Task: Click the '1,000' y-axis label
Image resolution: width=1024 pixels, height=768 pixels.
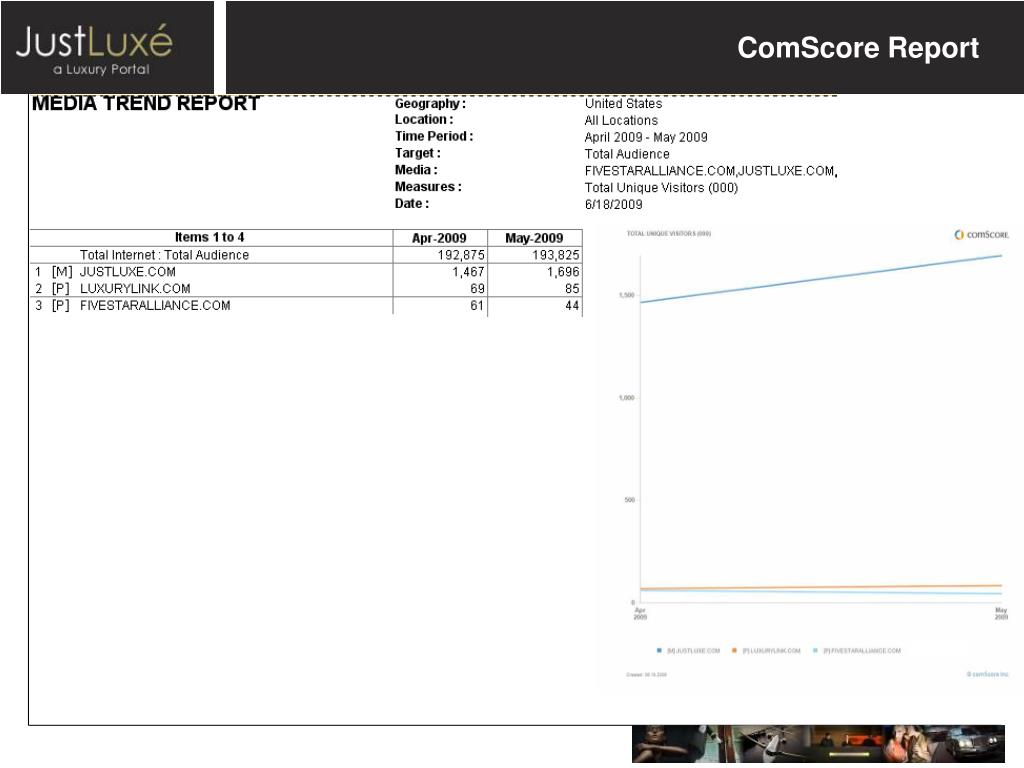Action: tap(626, 398)
